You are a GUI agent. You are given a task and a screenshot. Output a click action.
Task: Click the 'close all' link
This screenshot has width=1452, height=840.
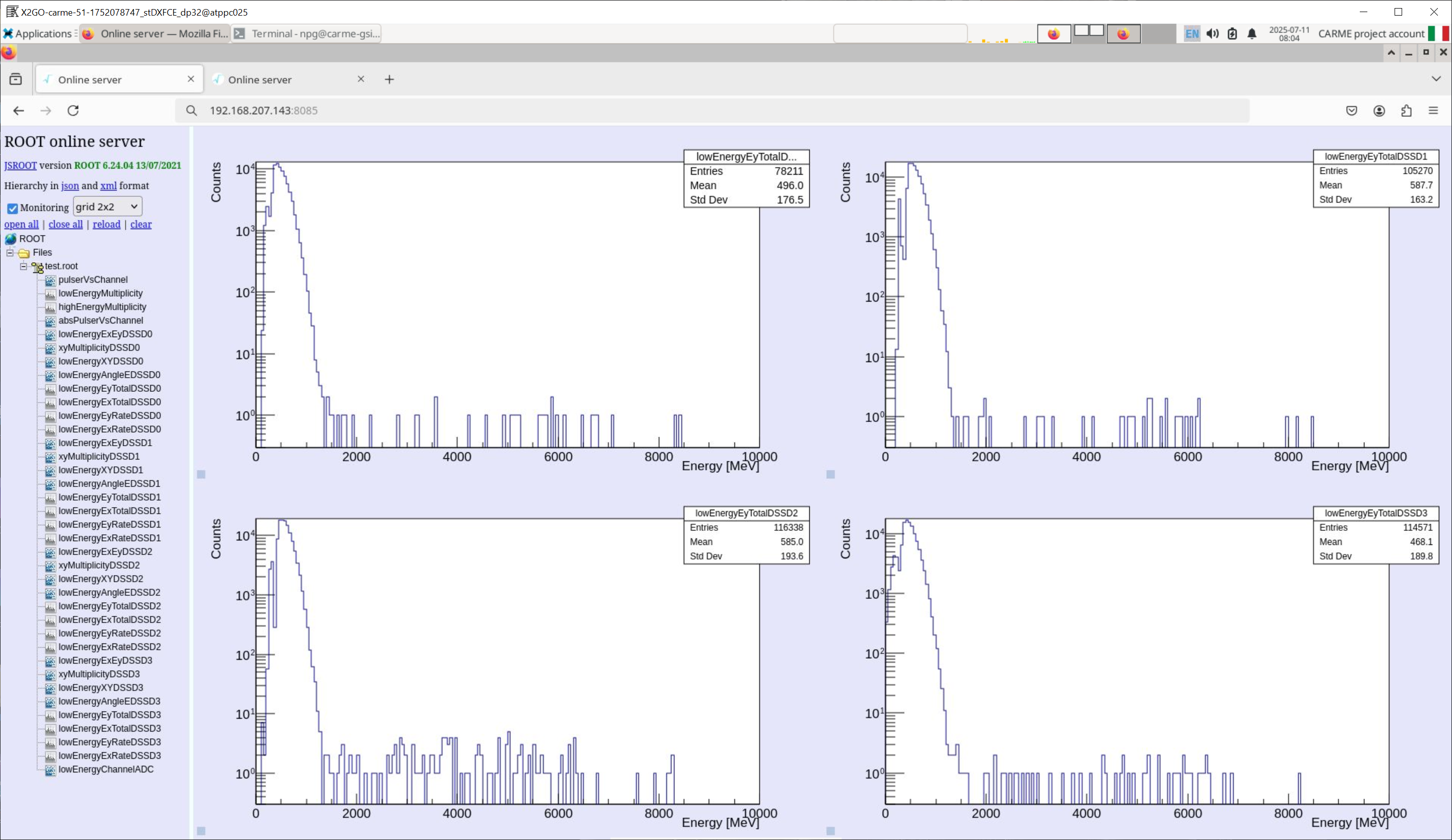[65, 225]
